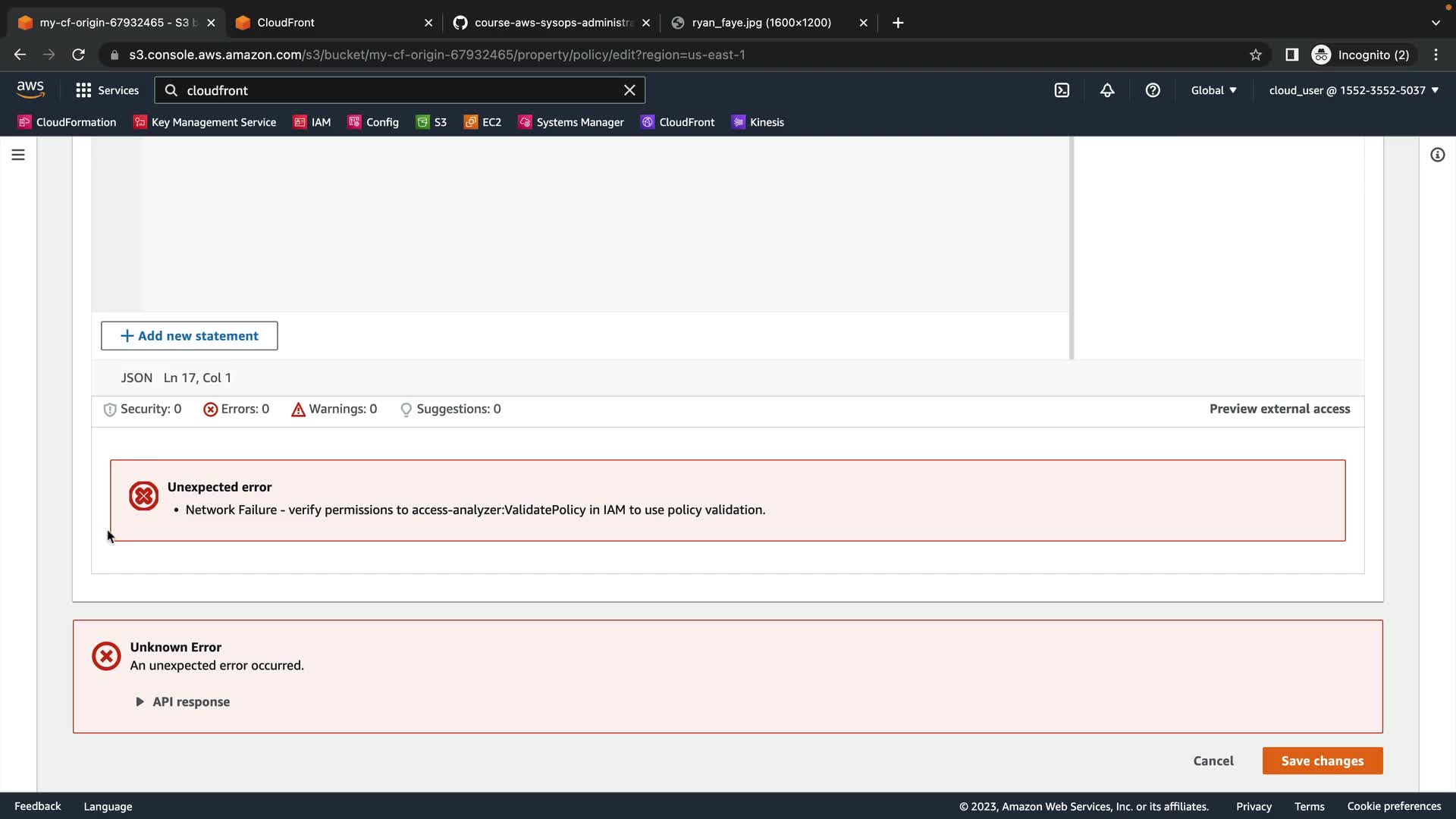Open the notifications bell
The image size is (1456, 819).
pos(1107,90)
